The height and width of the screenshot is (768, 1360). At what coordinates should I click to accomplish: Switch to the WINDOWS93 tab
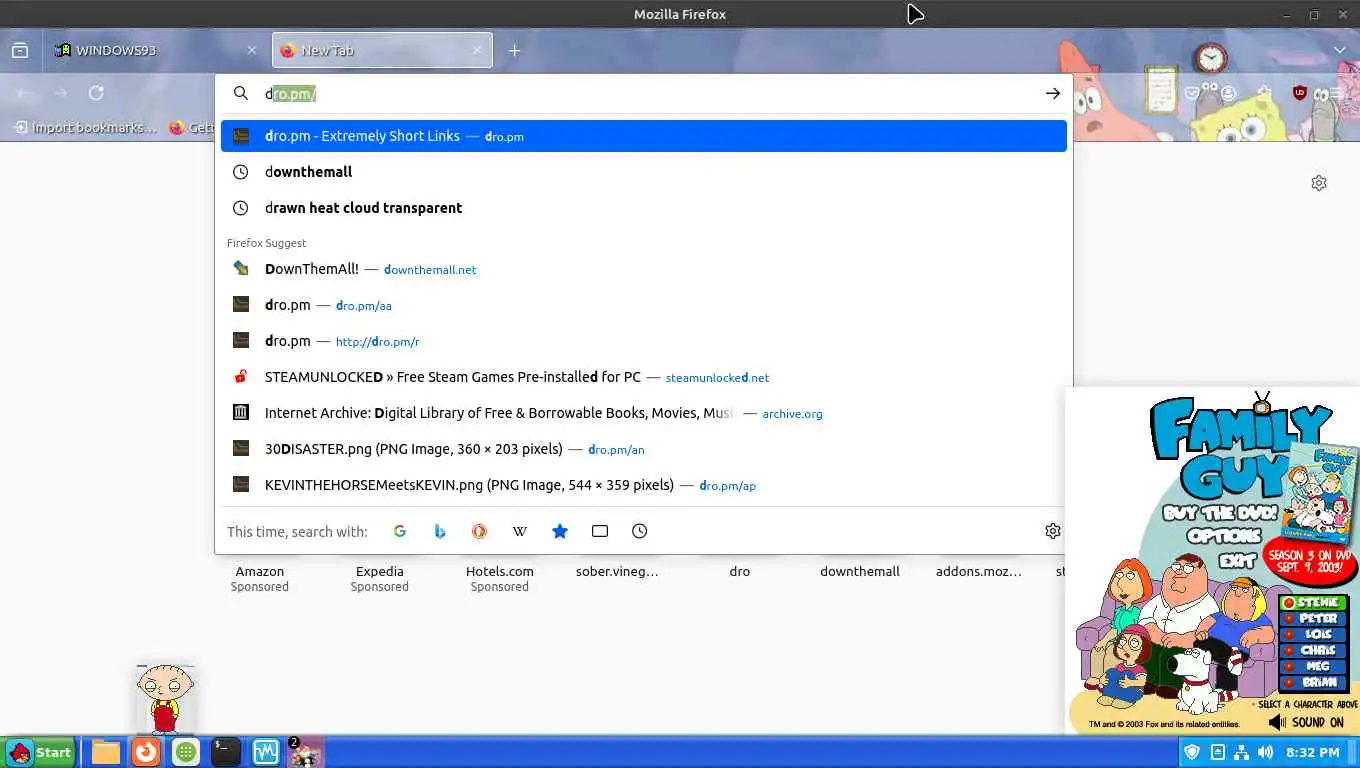pos(156,50)
